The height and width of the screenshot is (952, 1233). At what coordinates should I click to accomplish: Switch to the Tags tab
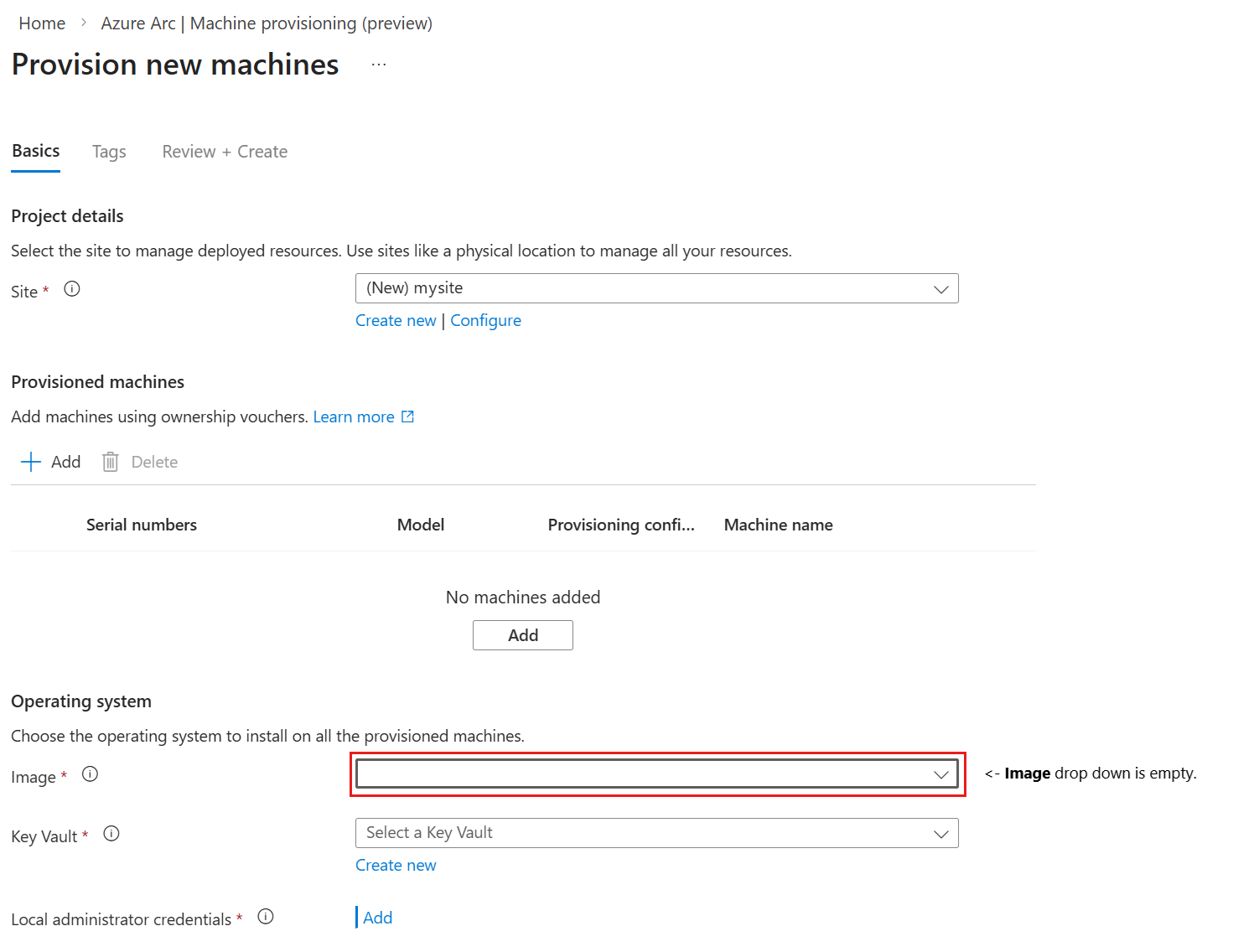coord(109,152)
